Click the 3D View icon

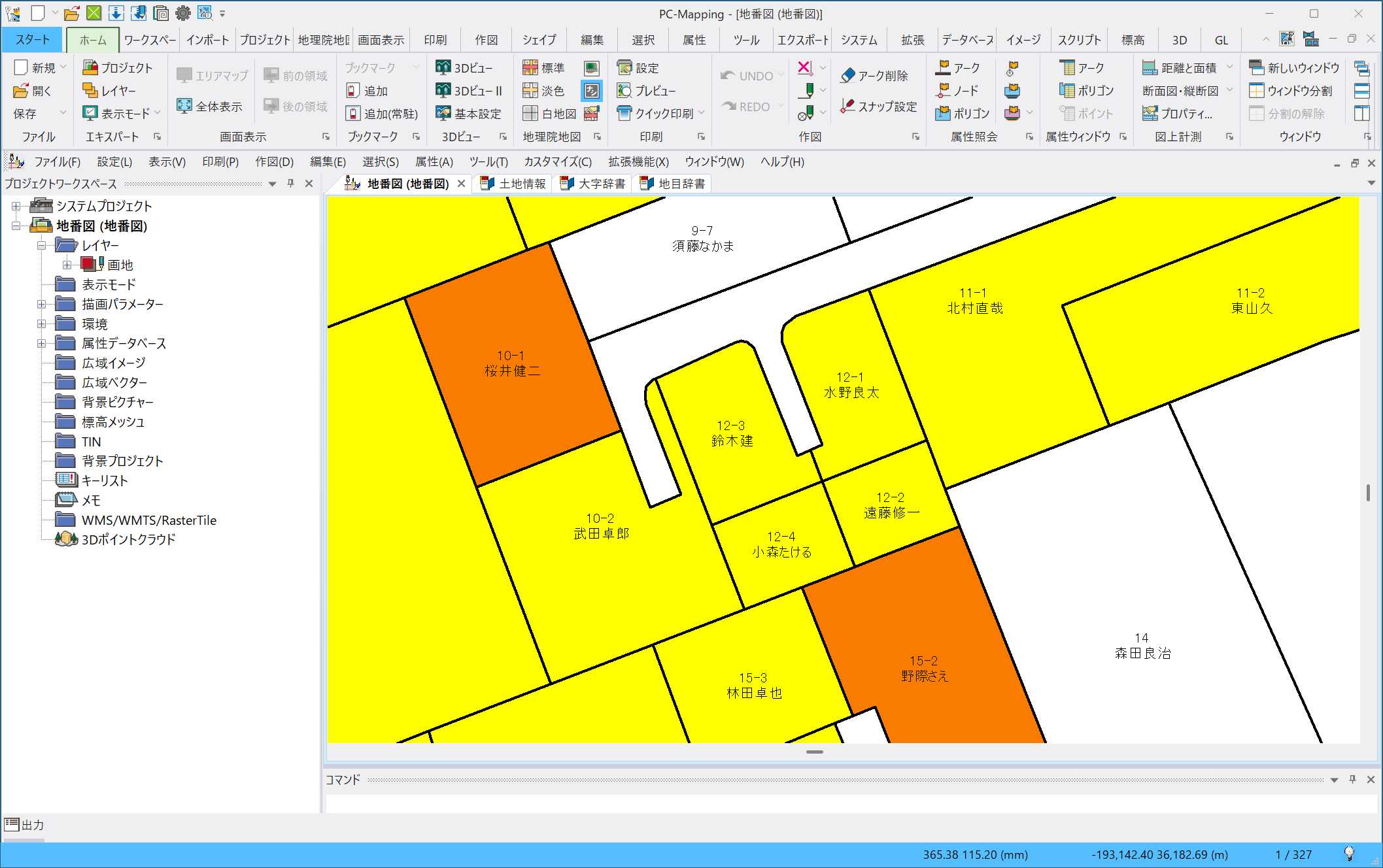coord(443,67)
